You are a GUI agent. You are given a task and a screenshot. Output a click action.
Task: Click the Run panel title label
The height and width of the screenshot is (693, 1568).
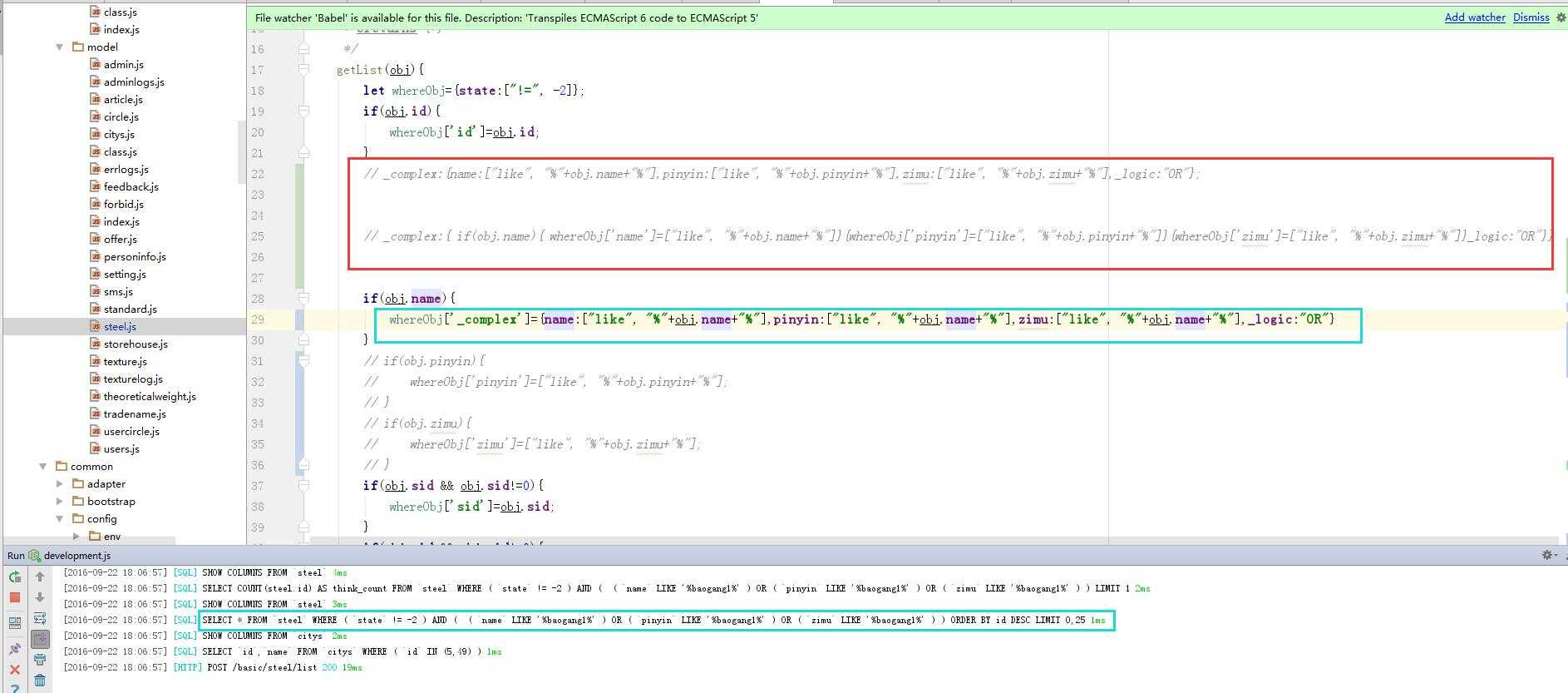click(16, 555)
